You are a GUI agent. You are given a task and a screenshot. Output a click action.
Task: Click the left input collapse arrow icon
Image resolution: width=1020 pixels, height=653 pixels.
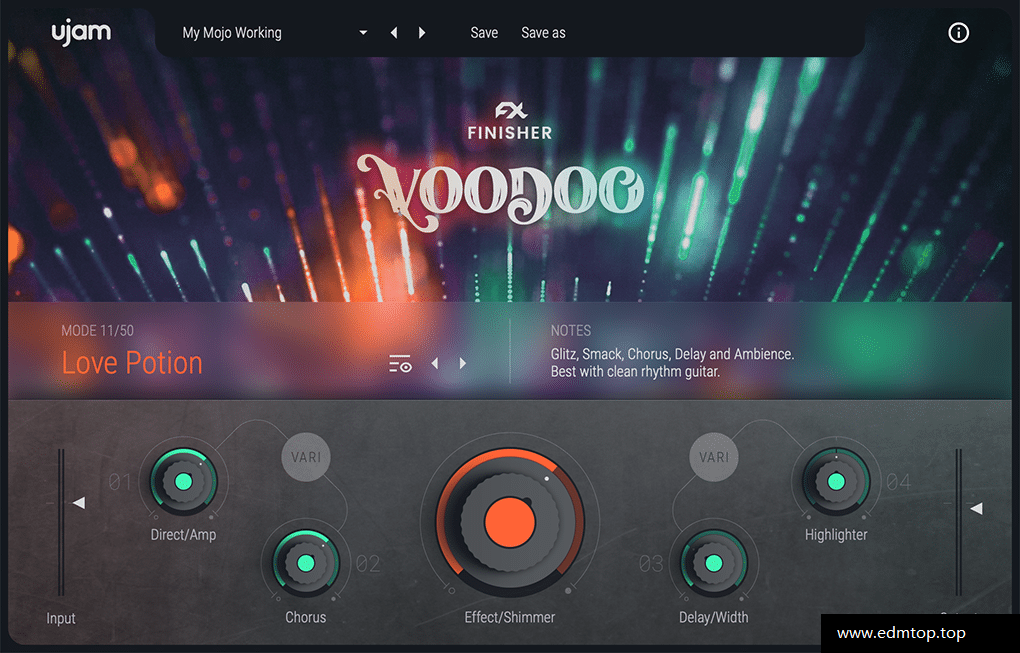point(79,502)
